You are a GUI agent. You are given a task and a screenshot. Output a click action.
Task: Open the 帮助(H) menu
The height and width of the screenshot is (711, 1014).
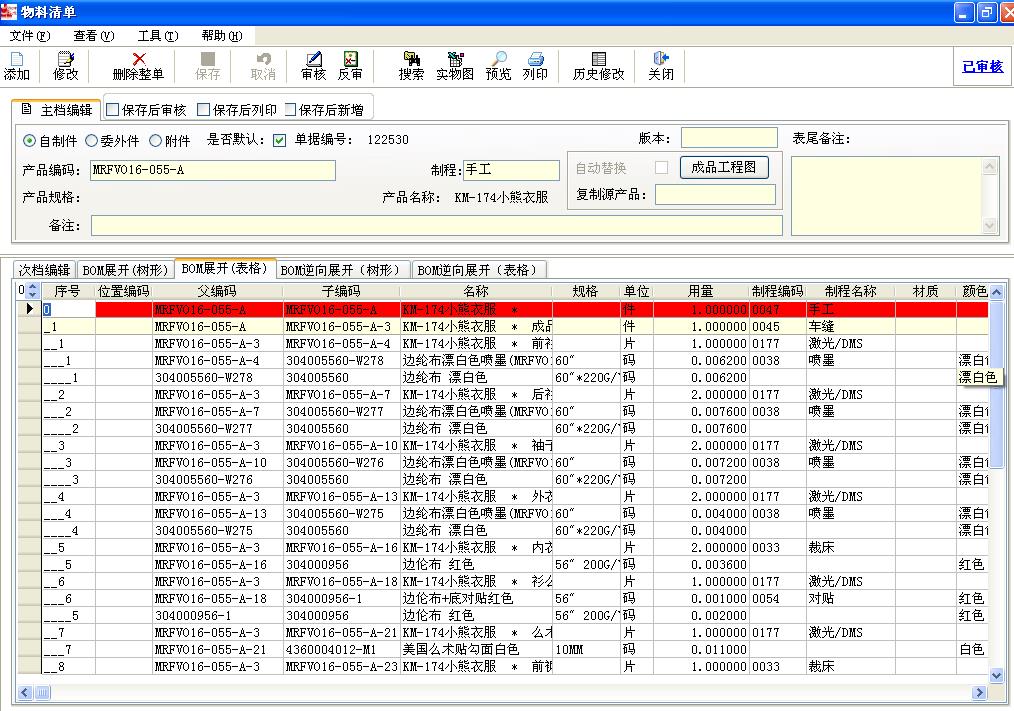click(222, 36)
